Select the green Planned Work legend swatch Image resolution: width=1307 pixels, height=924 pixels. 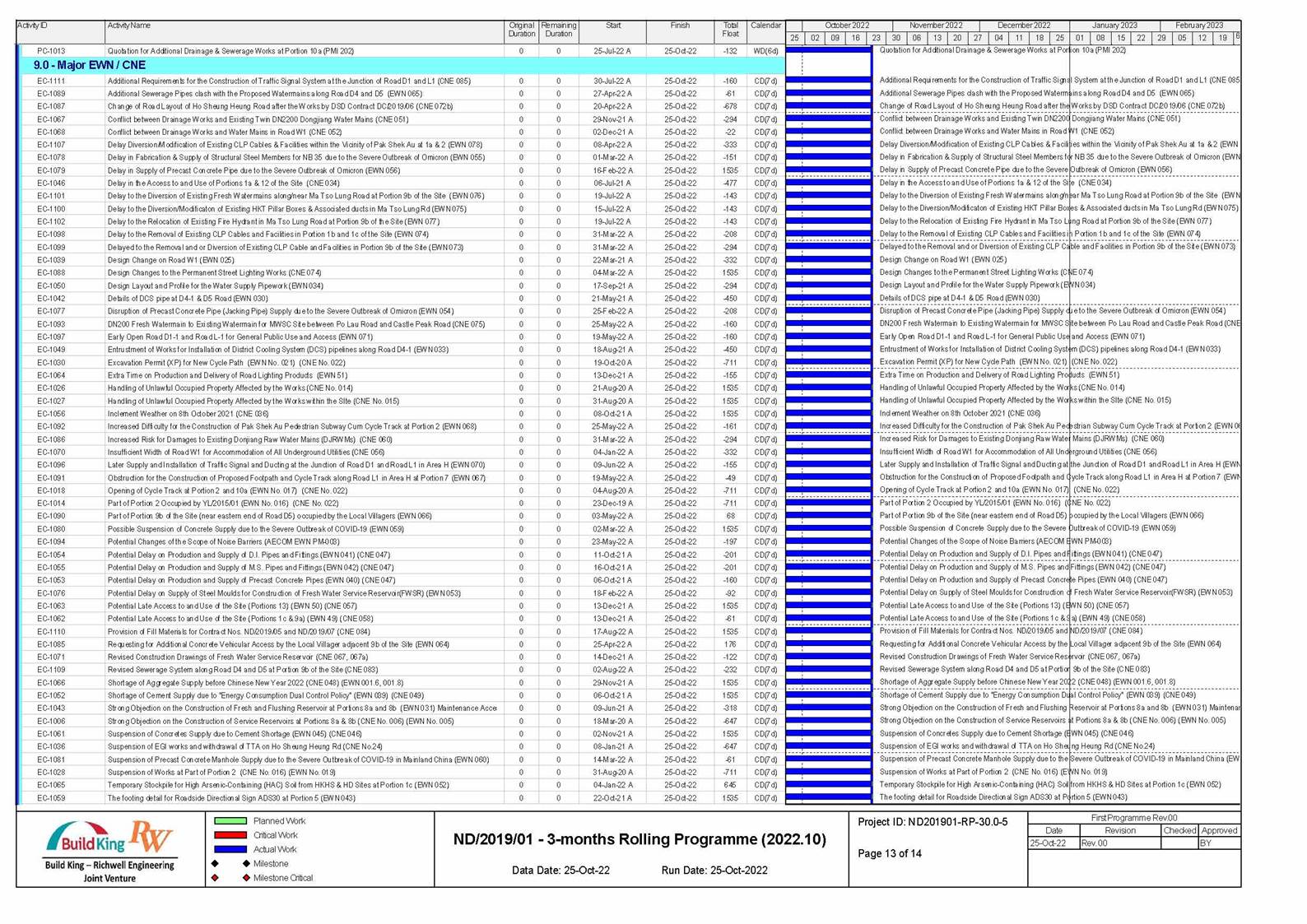pos(230,821)
